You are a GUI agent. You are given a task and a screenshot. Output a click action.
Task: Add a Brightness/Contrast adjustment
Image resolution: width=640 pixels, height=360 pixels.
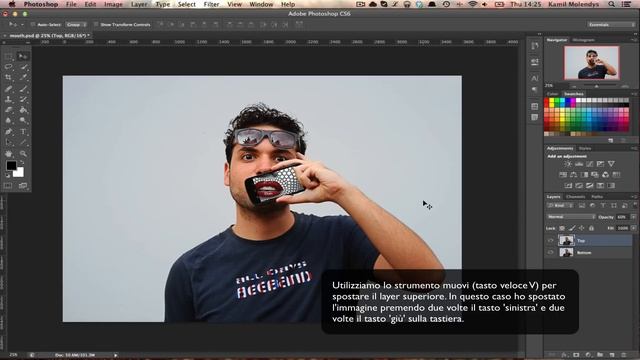(x=568, y=164)
